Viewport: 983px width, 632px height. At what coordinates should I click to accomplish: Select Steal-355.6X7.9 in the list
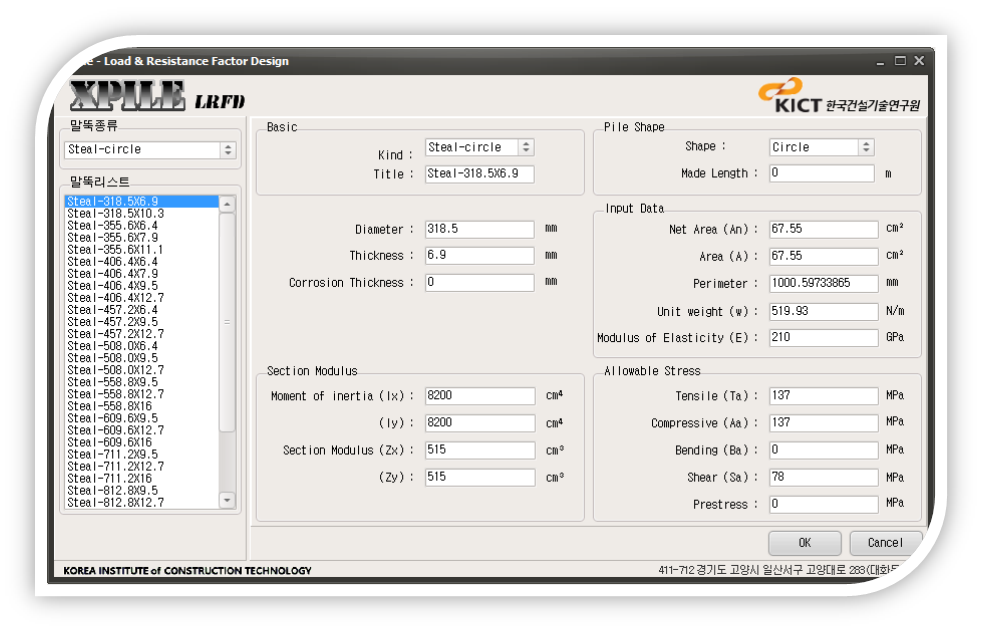pos(142,238)
